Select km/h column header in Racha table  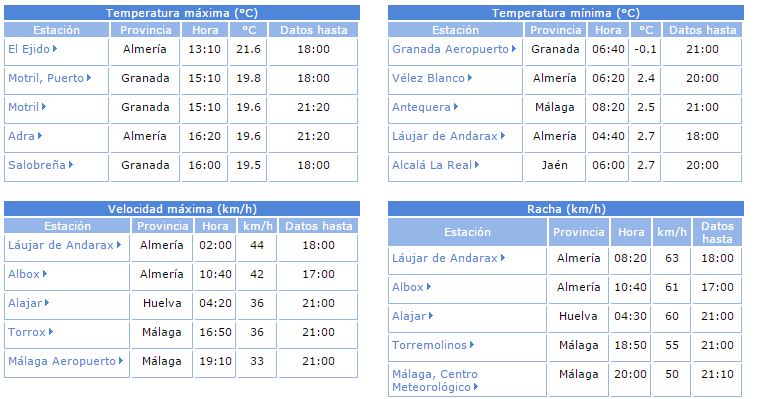(x=672, y=232)
